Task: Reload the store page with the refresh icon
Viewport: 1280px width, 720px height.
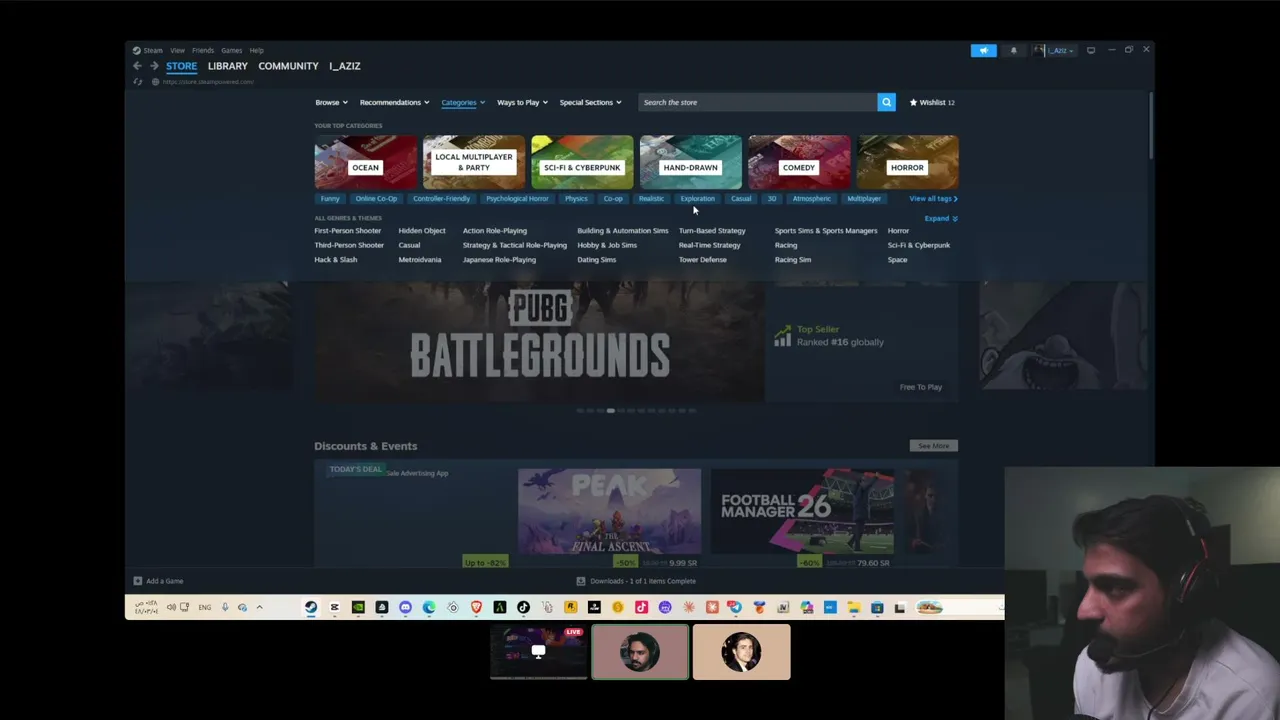Action: (138, 81)
